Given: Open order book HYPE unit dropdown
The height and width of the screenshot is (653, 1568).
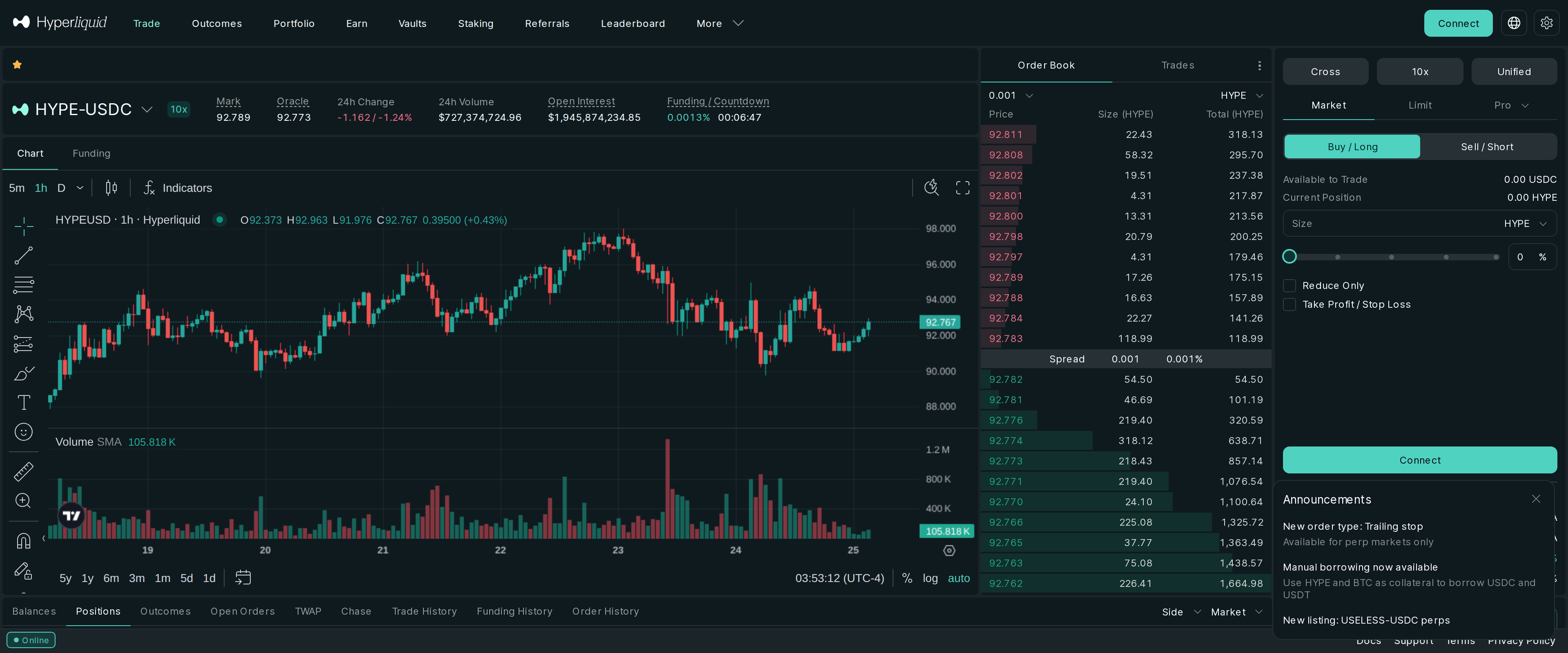Looking at the screenshot, I should pos(1242,96).
